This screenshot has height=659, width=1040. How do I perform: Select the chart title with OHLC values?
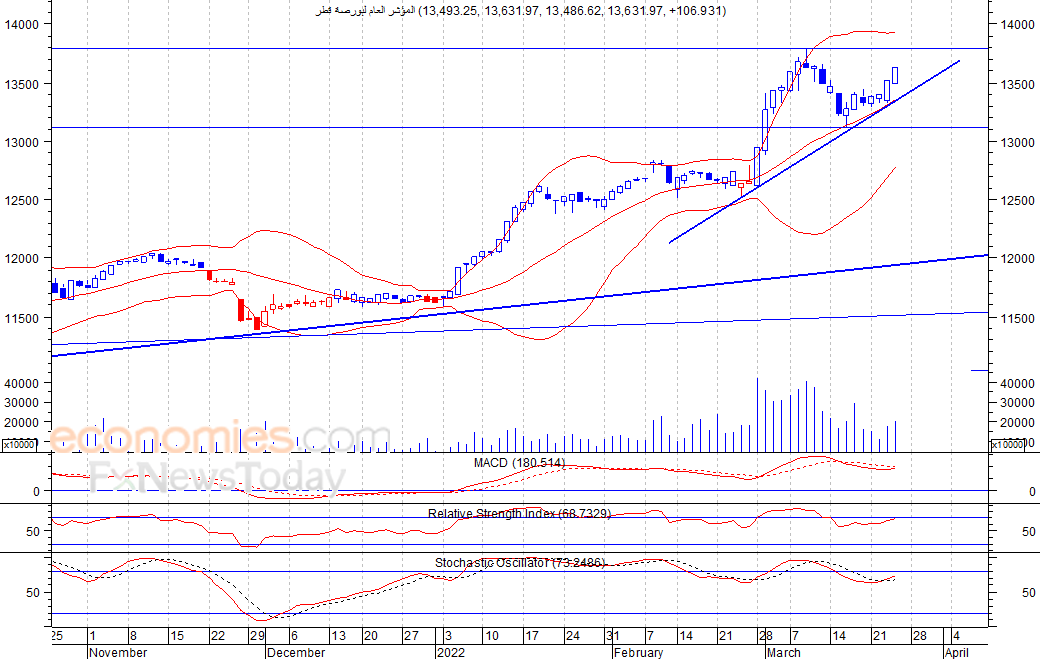point(521,11)
